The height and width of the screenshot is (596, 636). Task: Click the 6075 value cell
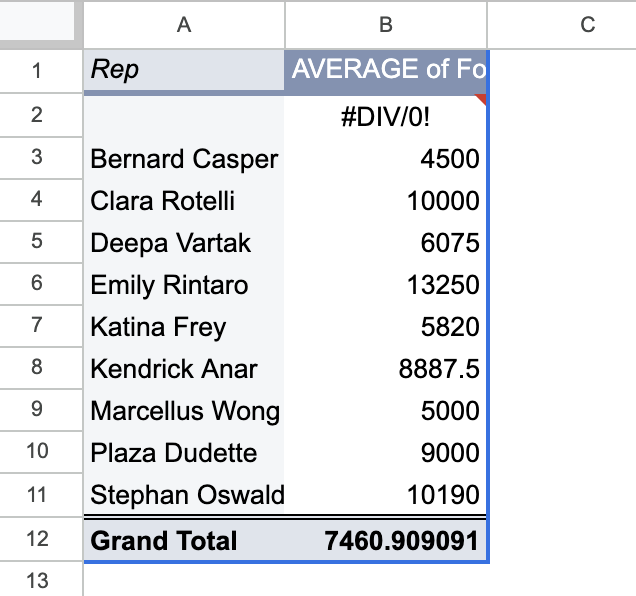386,243
